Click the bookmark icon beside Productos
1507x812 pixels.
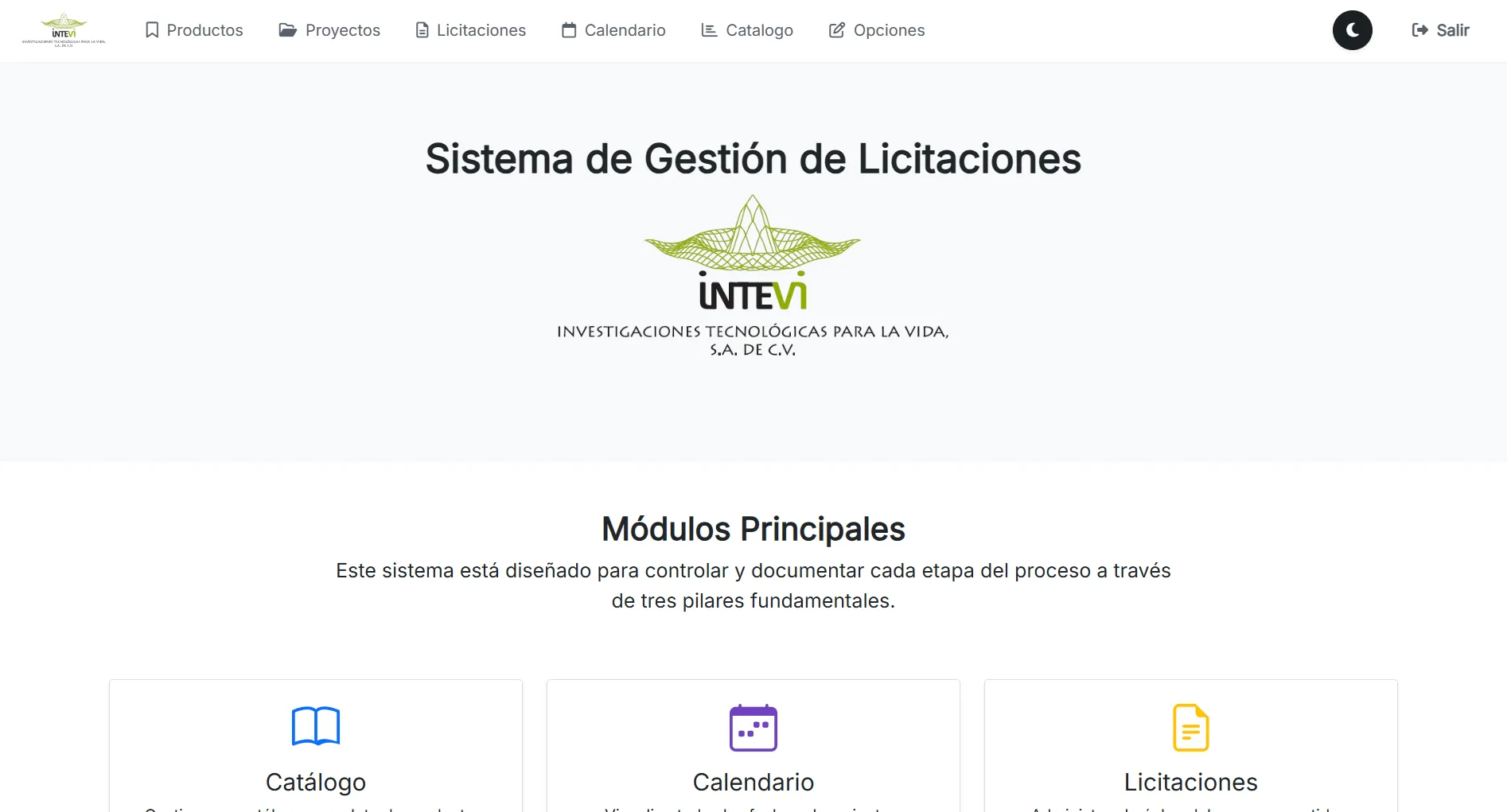(x=152, y=30)
